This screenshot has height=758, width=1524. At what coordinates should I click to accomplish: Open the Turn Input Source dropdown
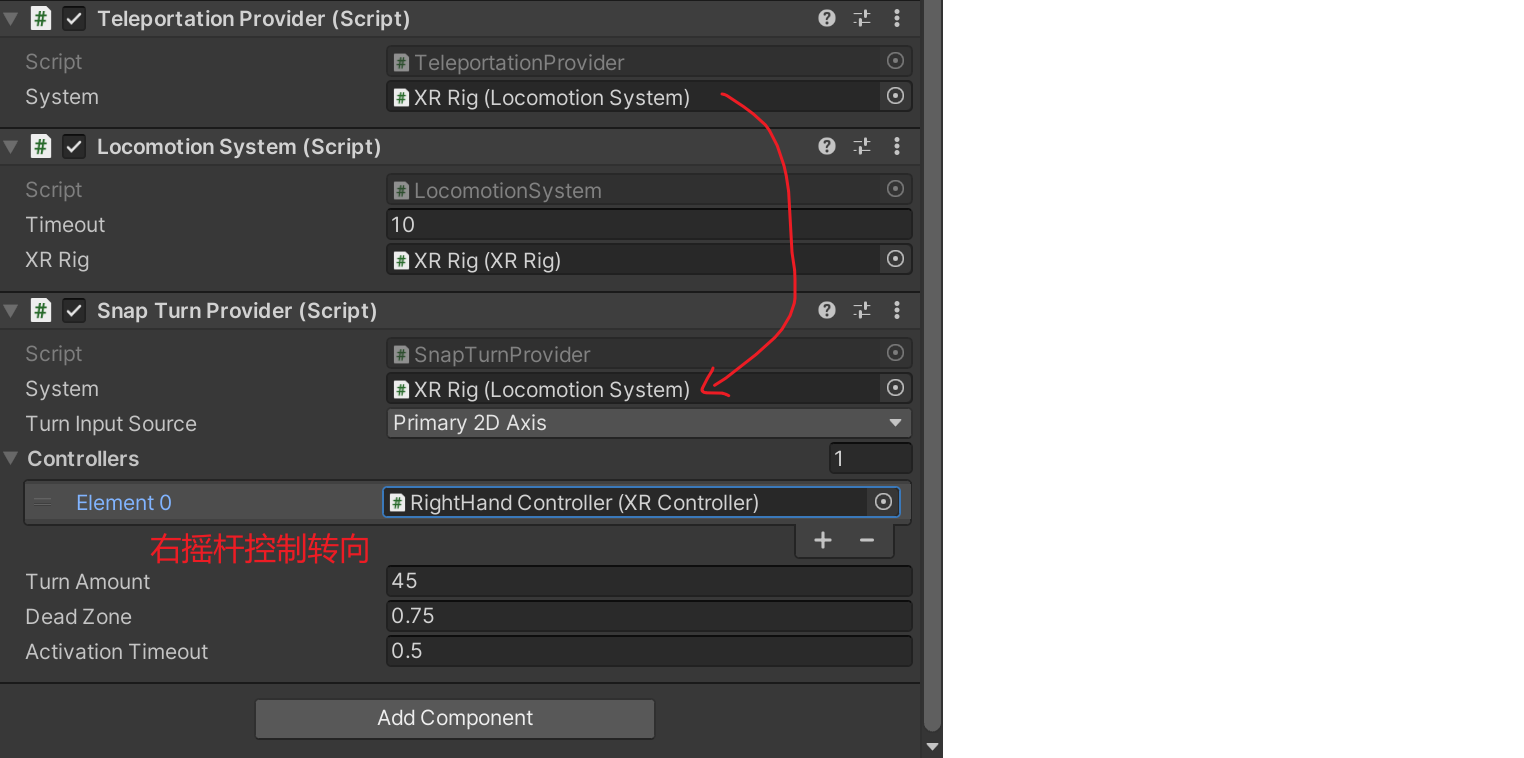coord(648,423)
